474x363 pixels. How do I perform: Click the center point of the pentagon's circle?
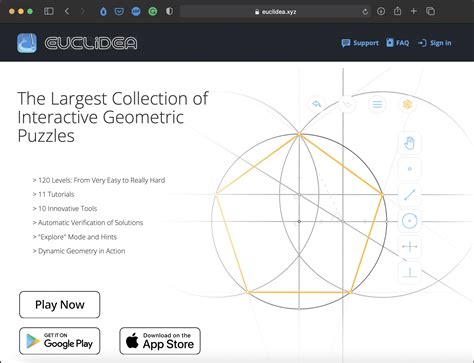click(x=299, y=221)
